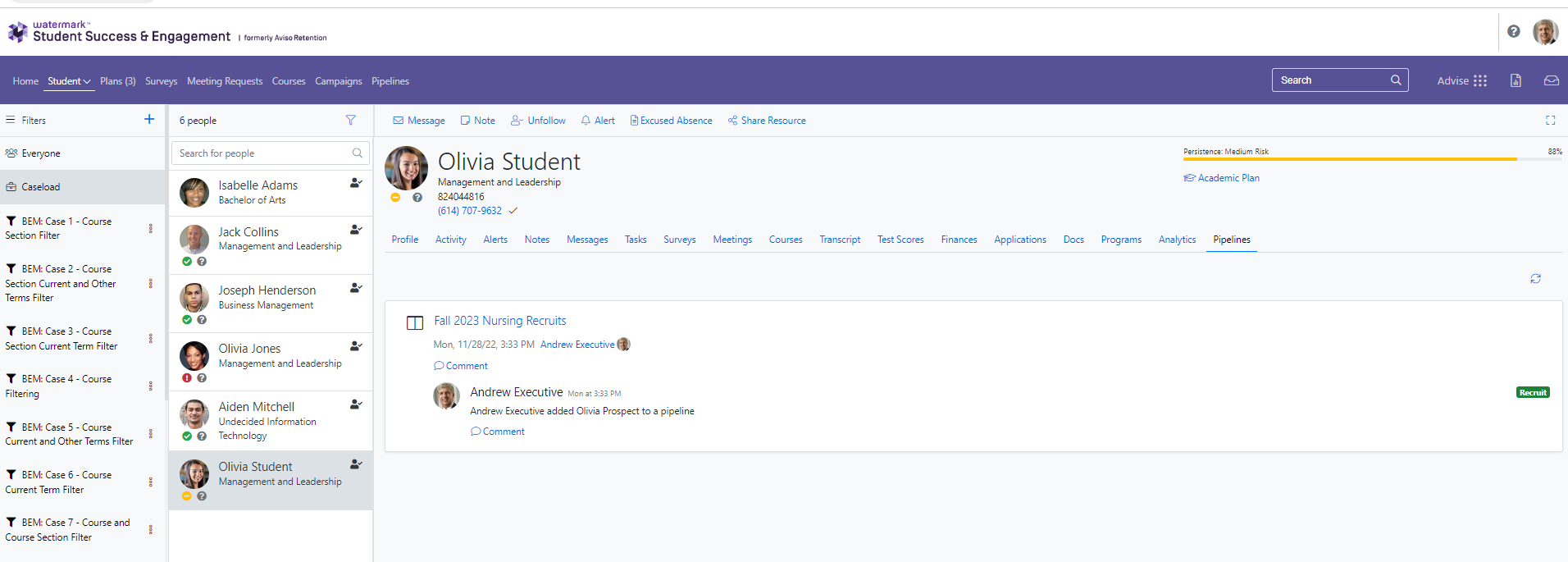Open Meeting Requests page

click(x=225, y=81)
